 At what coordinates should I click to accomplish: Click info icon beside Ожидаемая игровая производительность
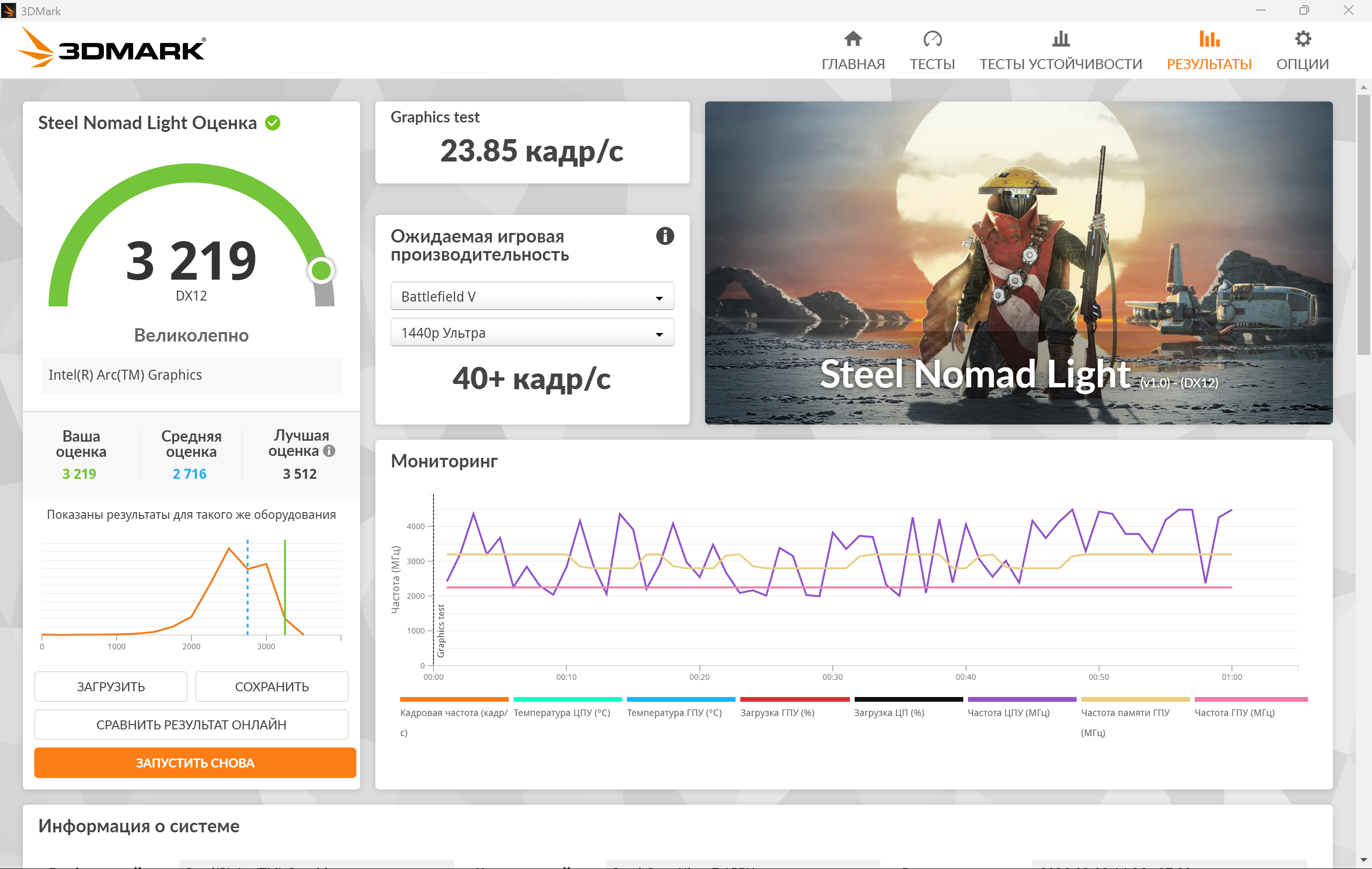(665, 236)
